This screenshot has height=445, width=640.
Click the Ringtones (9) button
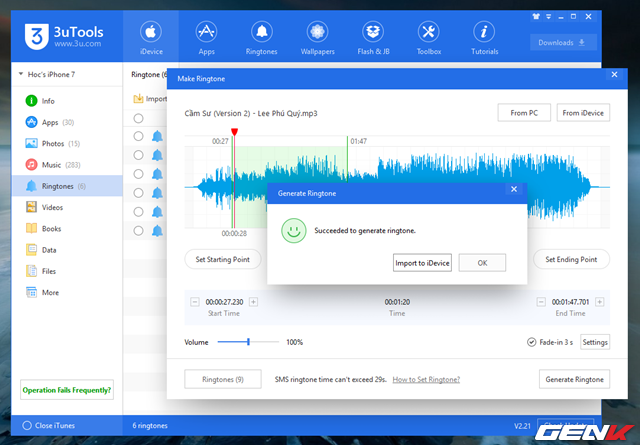click(x=223, y=379)
